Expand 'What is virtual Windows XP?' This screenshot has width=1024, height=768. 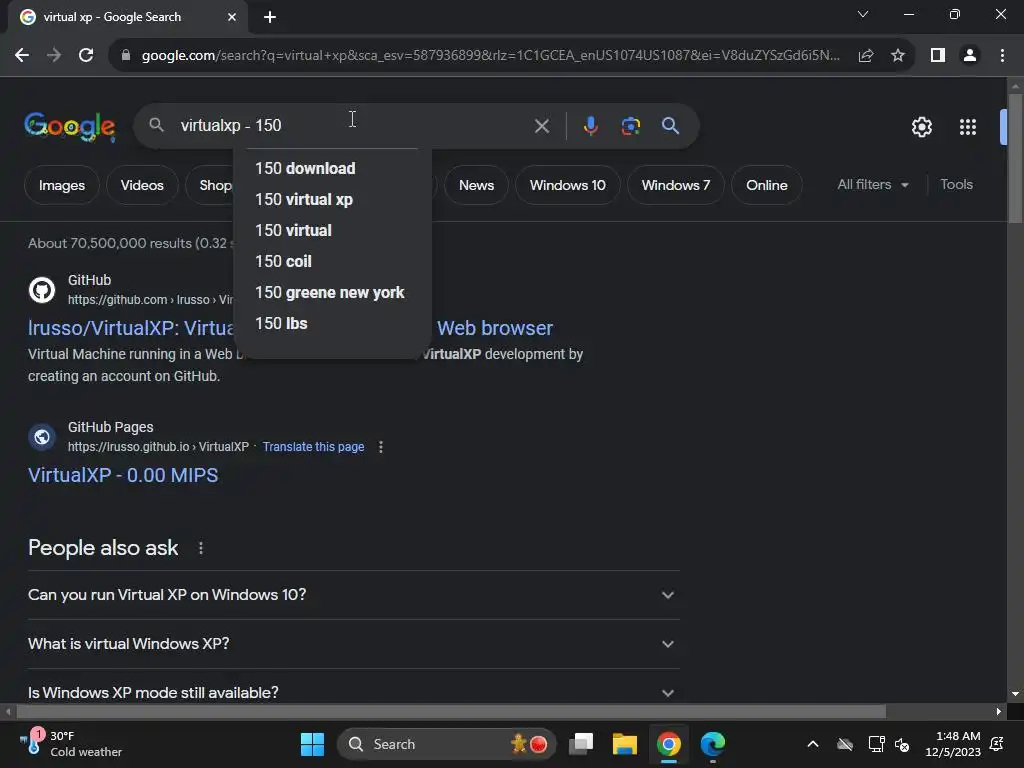[353, 644]
